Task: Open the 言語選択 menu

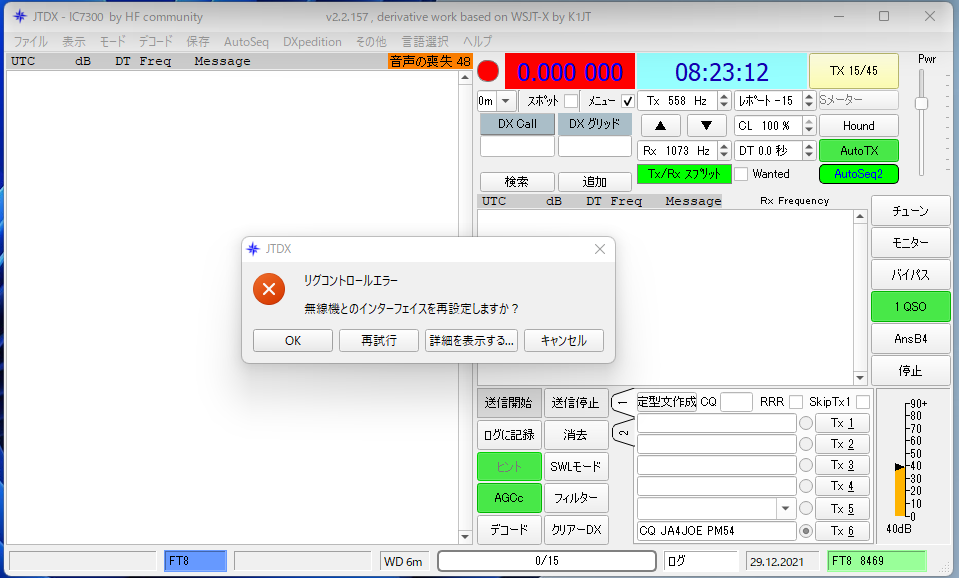Action: pos(425,42)
